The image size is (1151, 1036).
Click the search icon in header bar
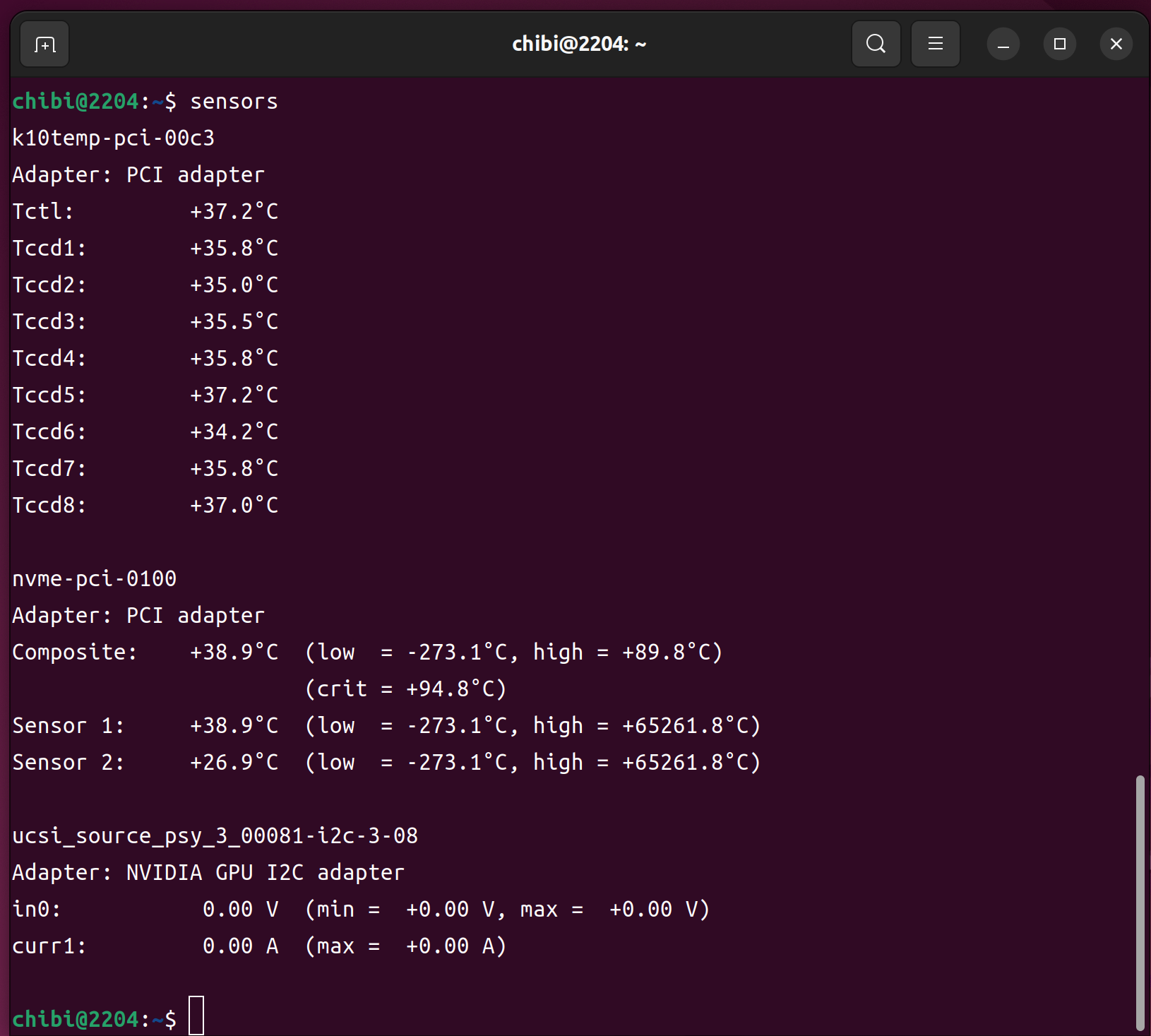[x=876, y=44]
